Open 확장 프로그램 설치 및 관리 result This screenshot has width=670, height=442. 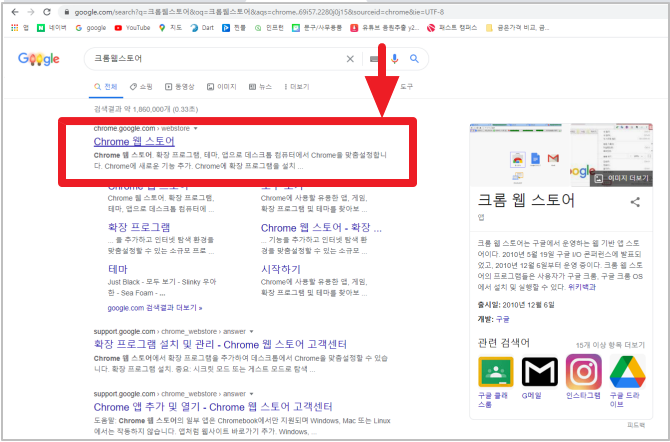point(220,345)
